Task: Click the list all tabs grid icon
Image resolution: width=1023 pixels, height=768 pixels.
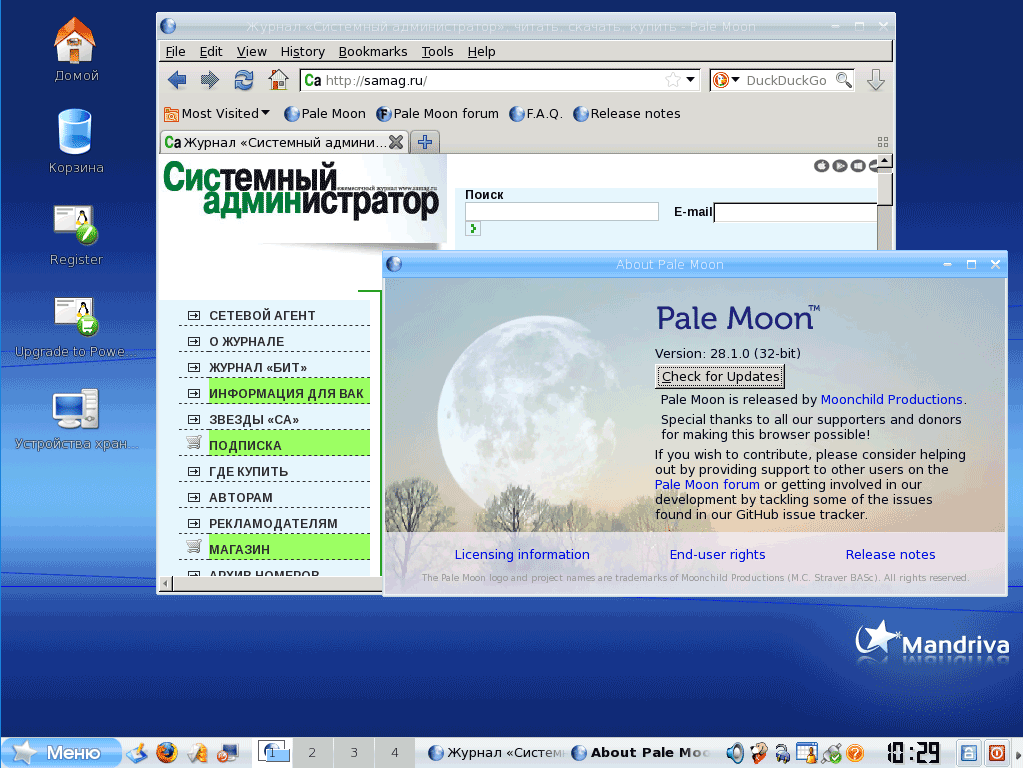Action: [x=883, y=142]
